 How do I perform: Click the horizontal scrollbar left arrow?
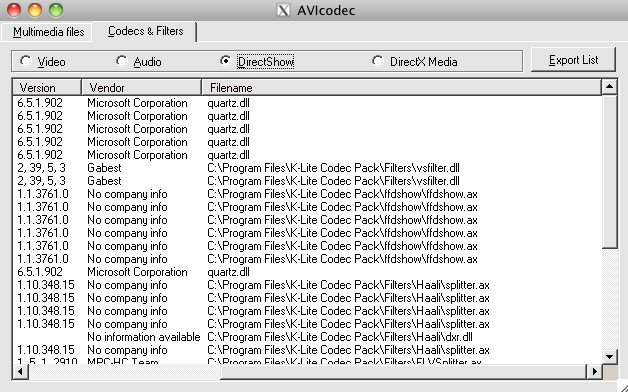tap(20, 372)
